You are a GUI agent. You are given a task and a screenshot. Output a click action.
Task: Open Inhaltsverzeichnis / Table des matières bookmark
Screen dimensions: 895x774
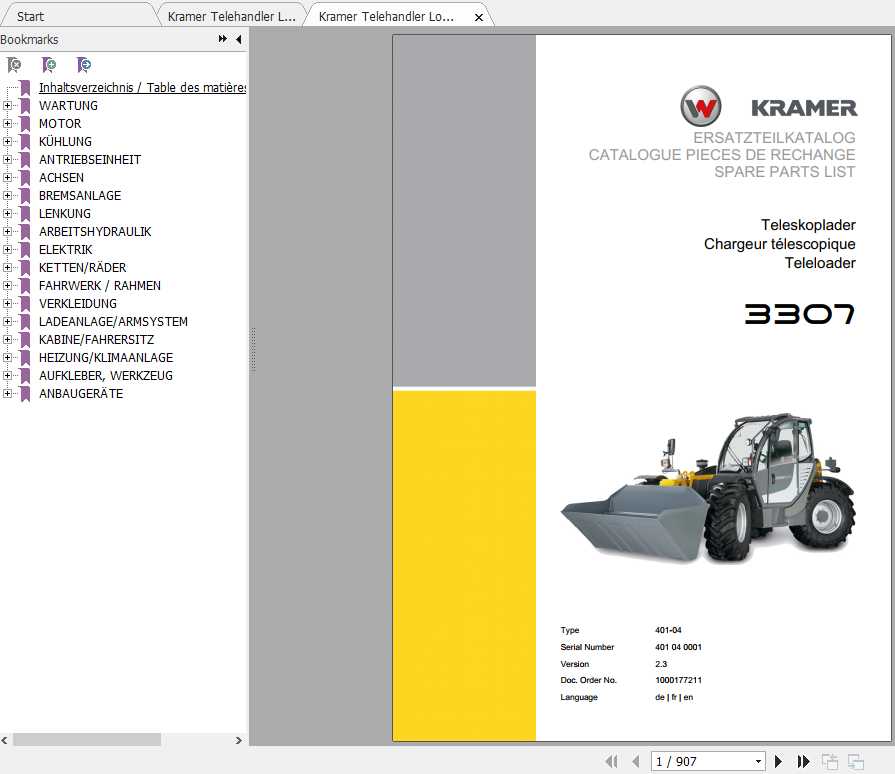point(142,88)
